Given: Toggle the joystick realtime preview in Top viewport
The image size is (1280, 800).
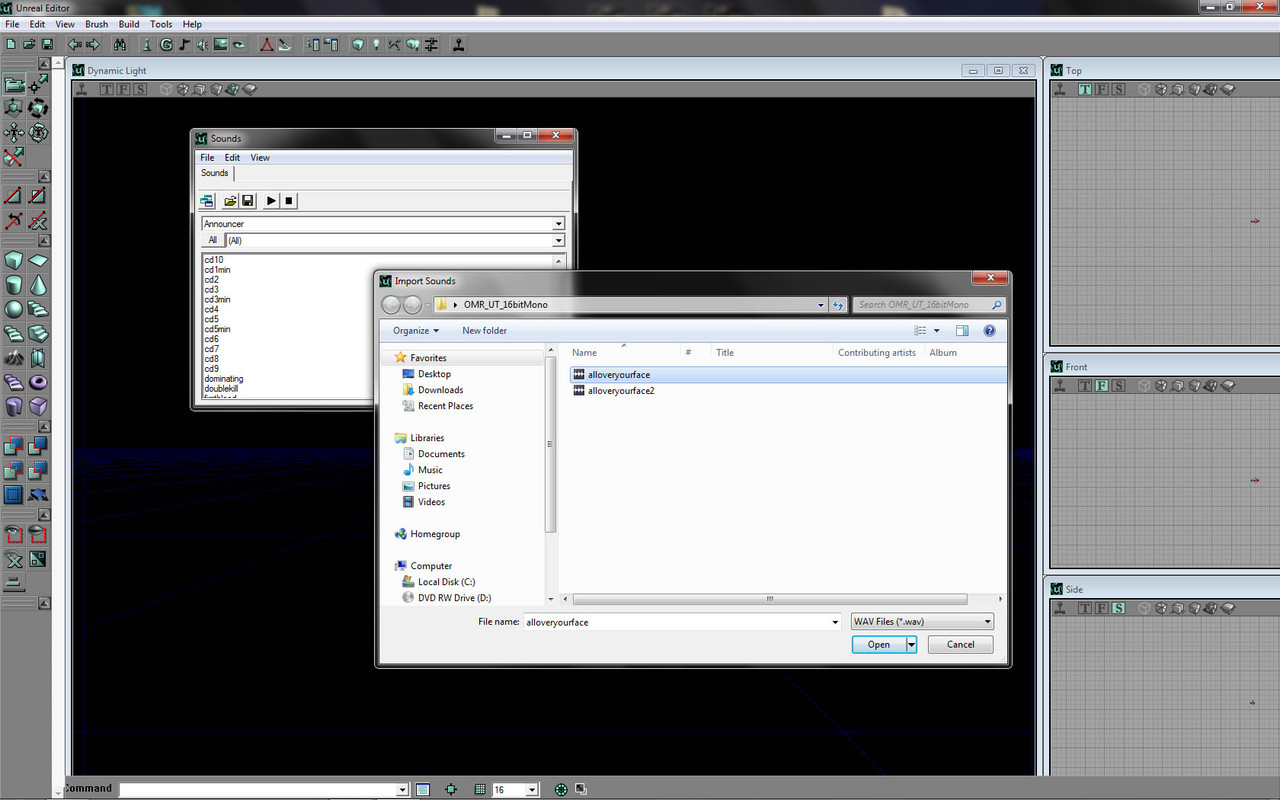Looking at the screenshot, I should pos(1060,89).
